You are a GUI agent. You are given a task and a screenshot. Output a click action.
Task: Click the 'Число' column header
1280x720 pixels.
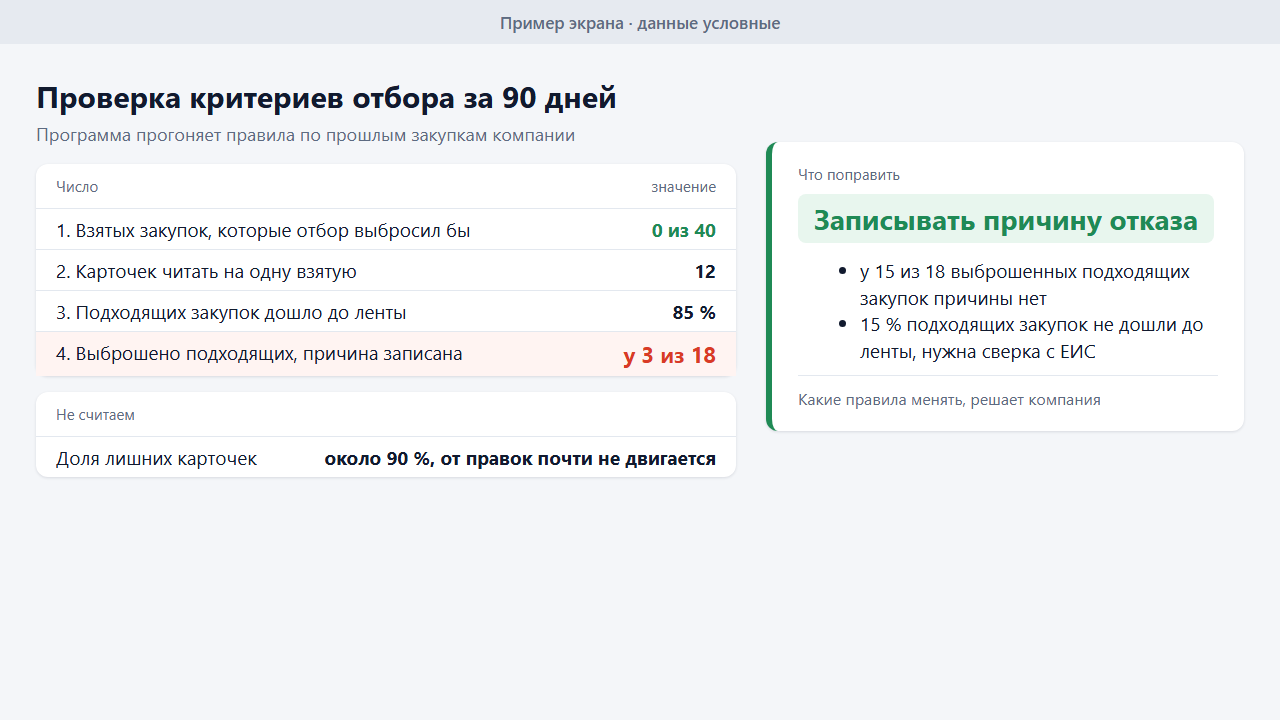point(77,187)
